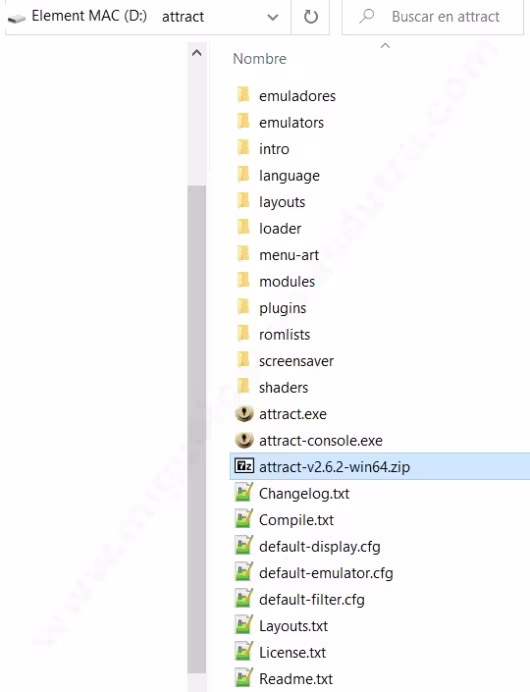The image size is (530, 692).
Task: Click the Buscar en attract search field
Action: click(433, 17)
